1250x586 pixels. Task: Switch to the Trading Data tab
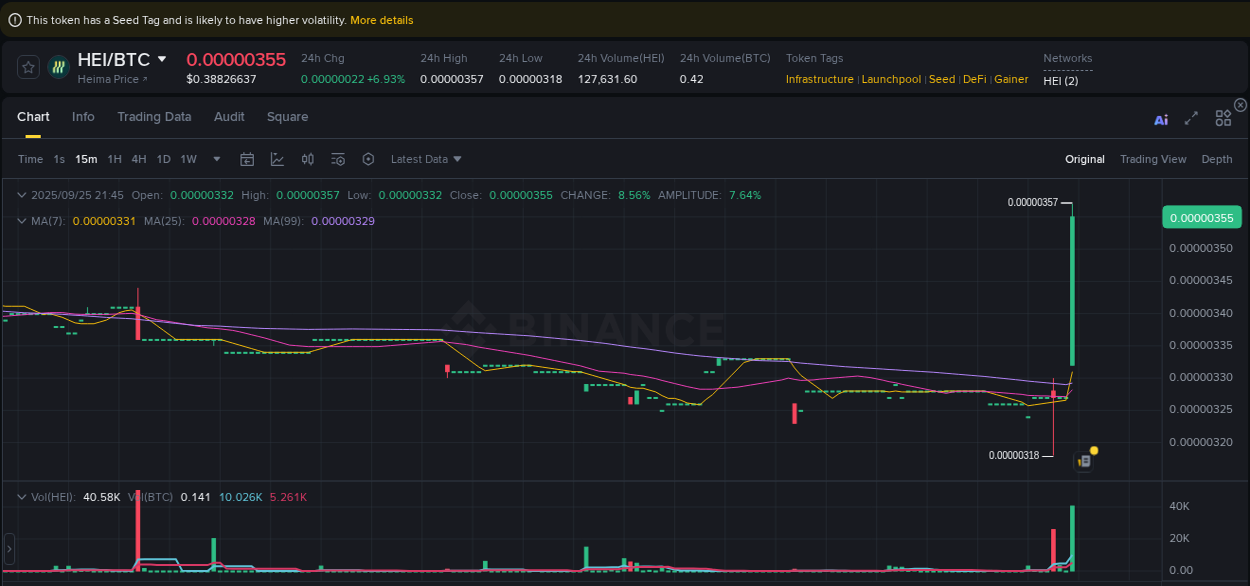click(154, 117)
